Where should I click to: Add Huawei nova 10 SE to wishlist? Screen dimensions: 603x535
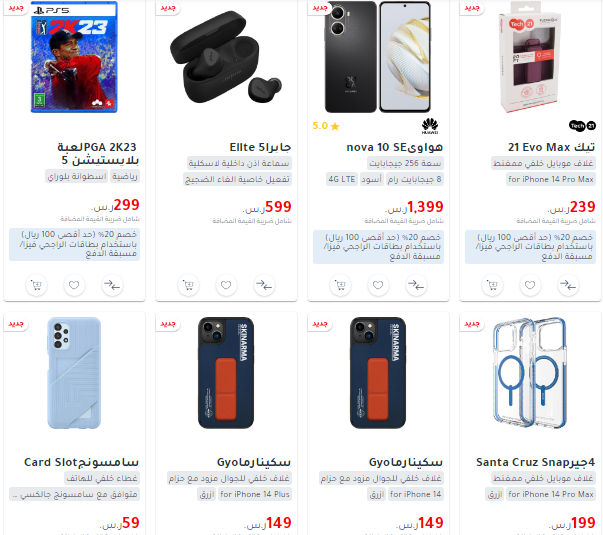coord(378,285)
